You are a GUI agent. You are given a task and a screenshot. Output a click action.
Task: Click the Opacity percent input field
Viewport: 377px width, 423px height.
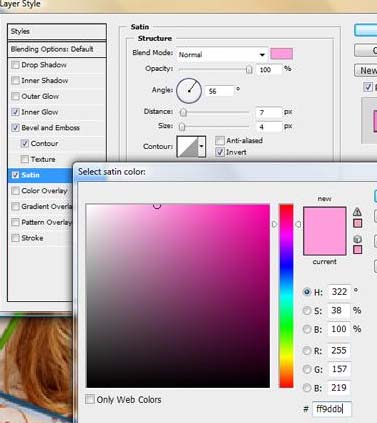point(269,70)
